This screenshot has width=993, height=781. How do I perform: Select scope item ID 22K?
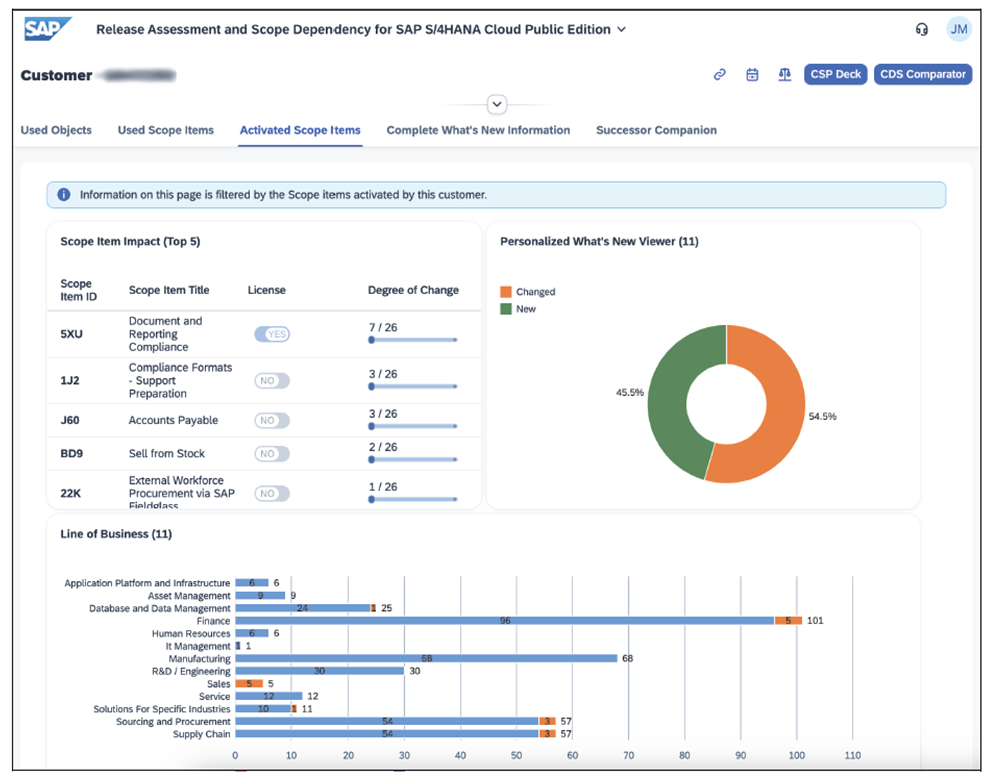[x=70, y=493]
